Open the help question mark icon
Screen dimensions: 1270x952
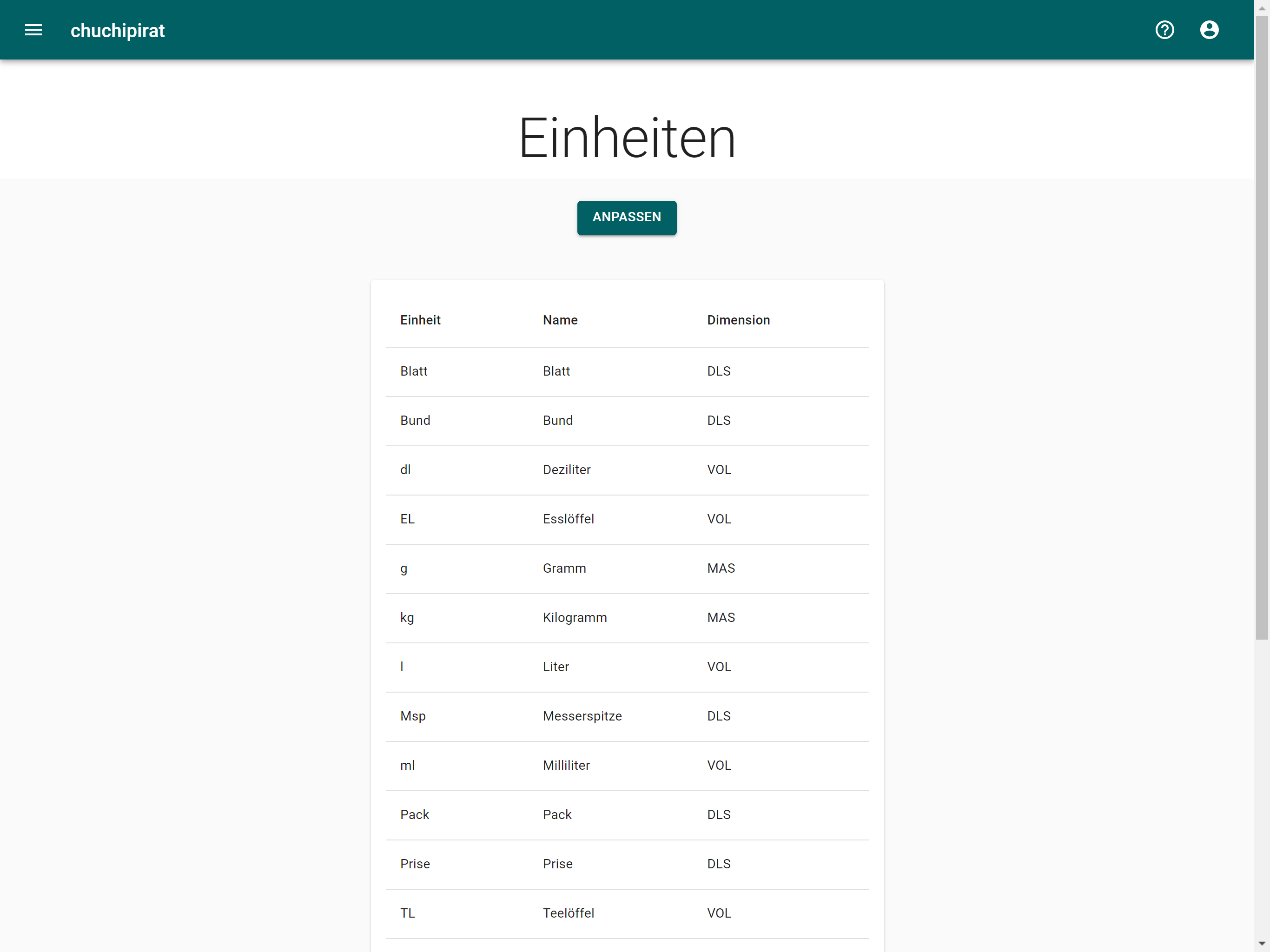click(1164, 30)
